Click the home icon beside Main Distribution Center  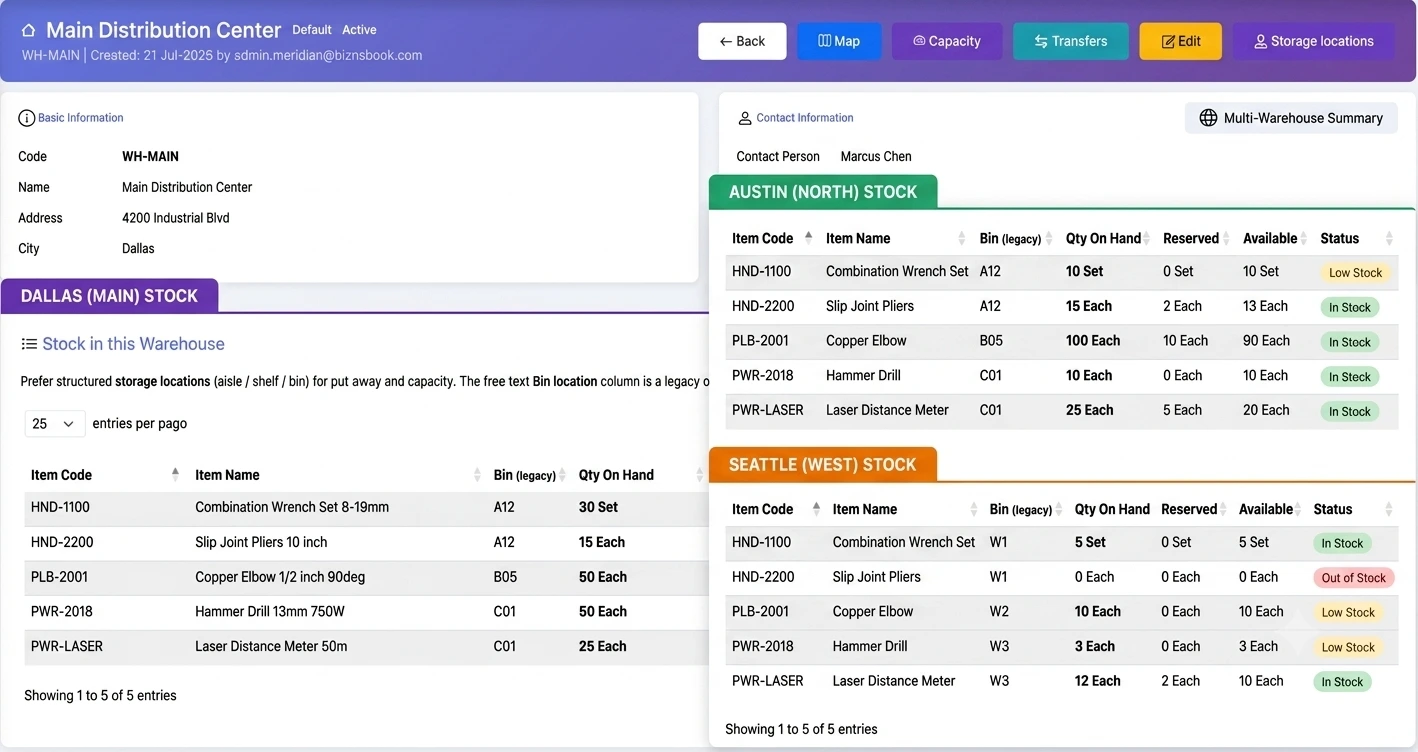click(x=29, y=30)
